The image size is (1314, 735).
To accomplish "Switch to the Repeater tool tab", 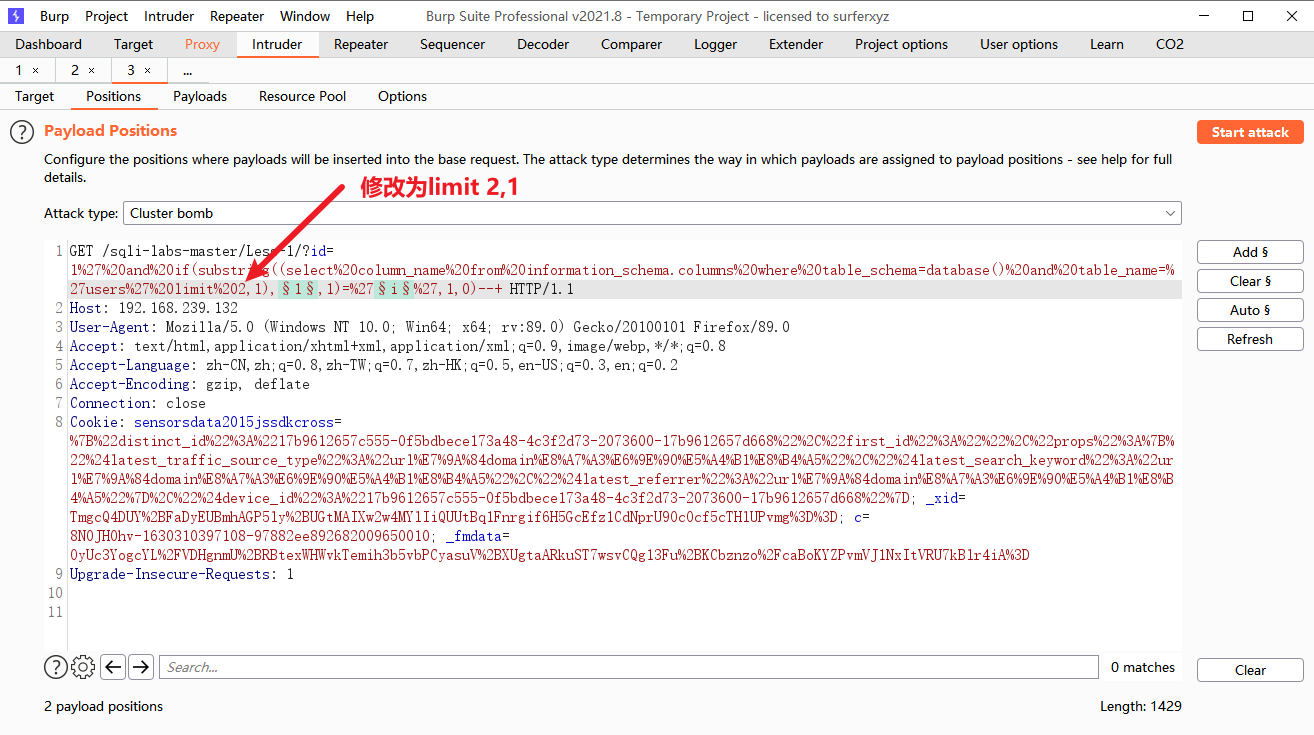I will coord(361,44).
